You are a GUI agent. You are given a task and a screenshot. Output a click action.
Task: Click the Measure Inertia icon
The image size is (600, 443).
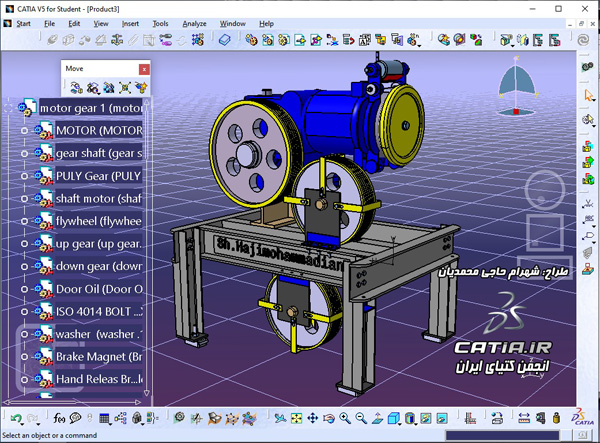(556, 418)
